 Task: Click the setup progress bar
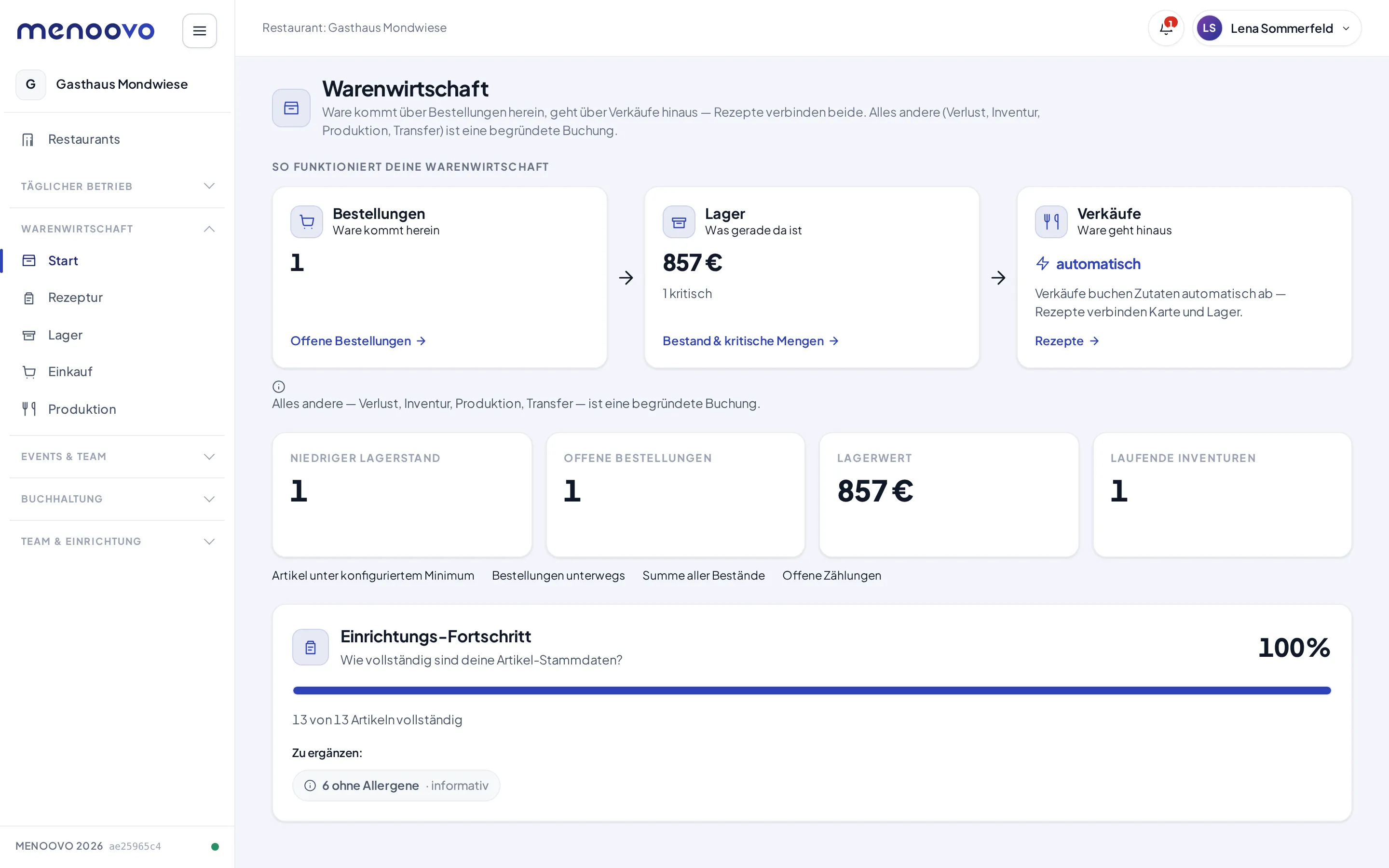coord(812,691)
